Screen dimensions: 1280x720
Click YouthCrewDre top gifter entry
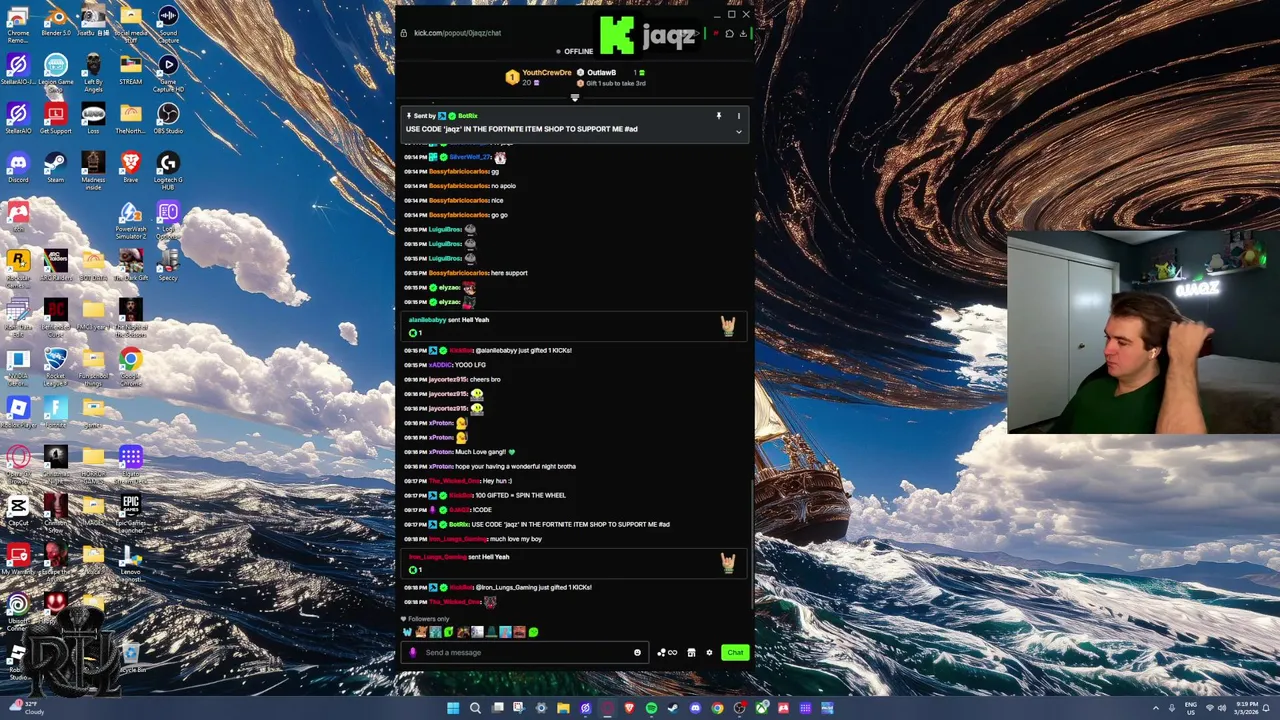(x=540, y=77)
